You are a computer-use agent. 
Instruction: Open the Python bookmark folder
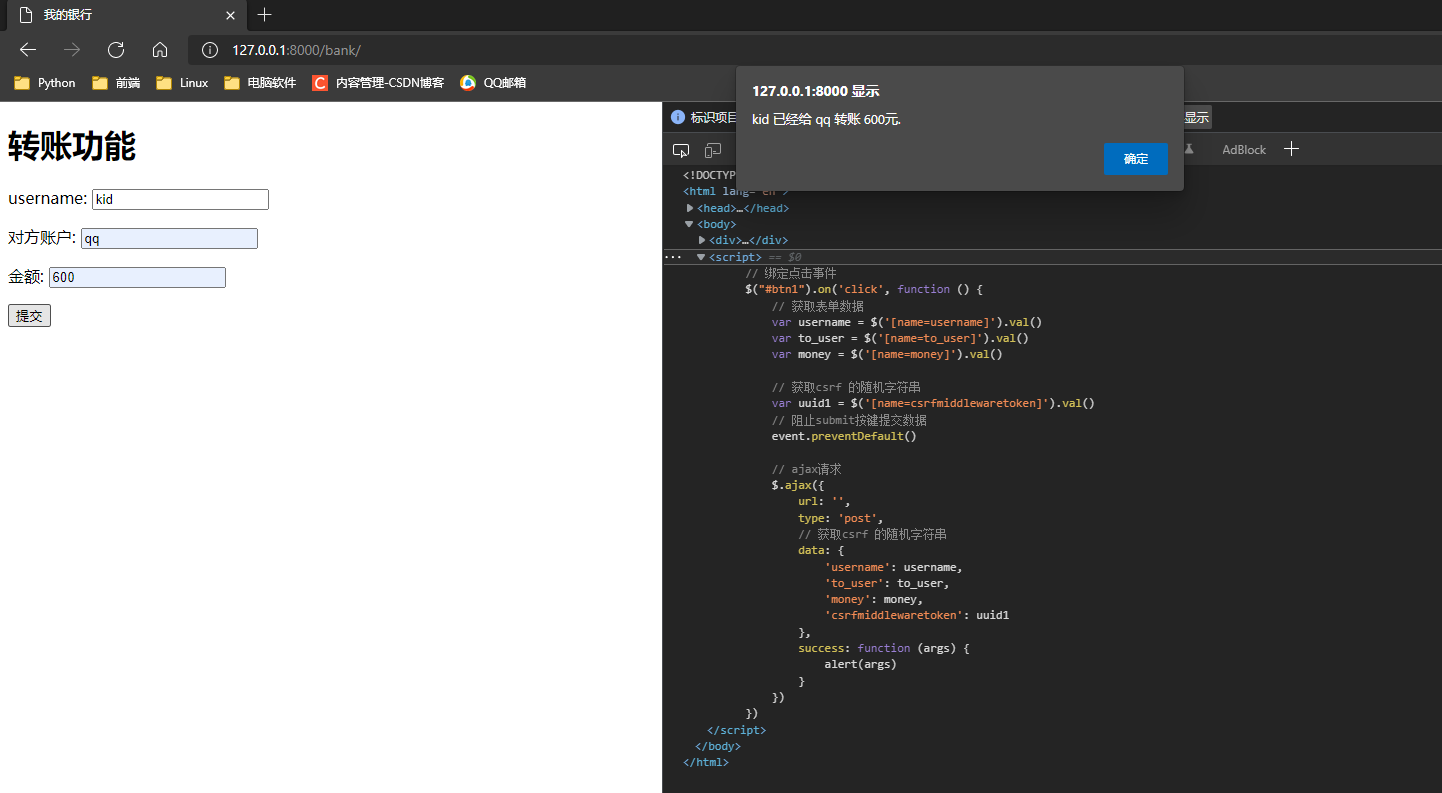[45, 83]
